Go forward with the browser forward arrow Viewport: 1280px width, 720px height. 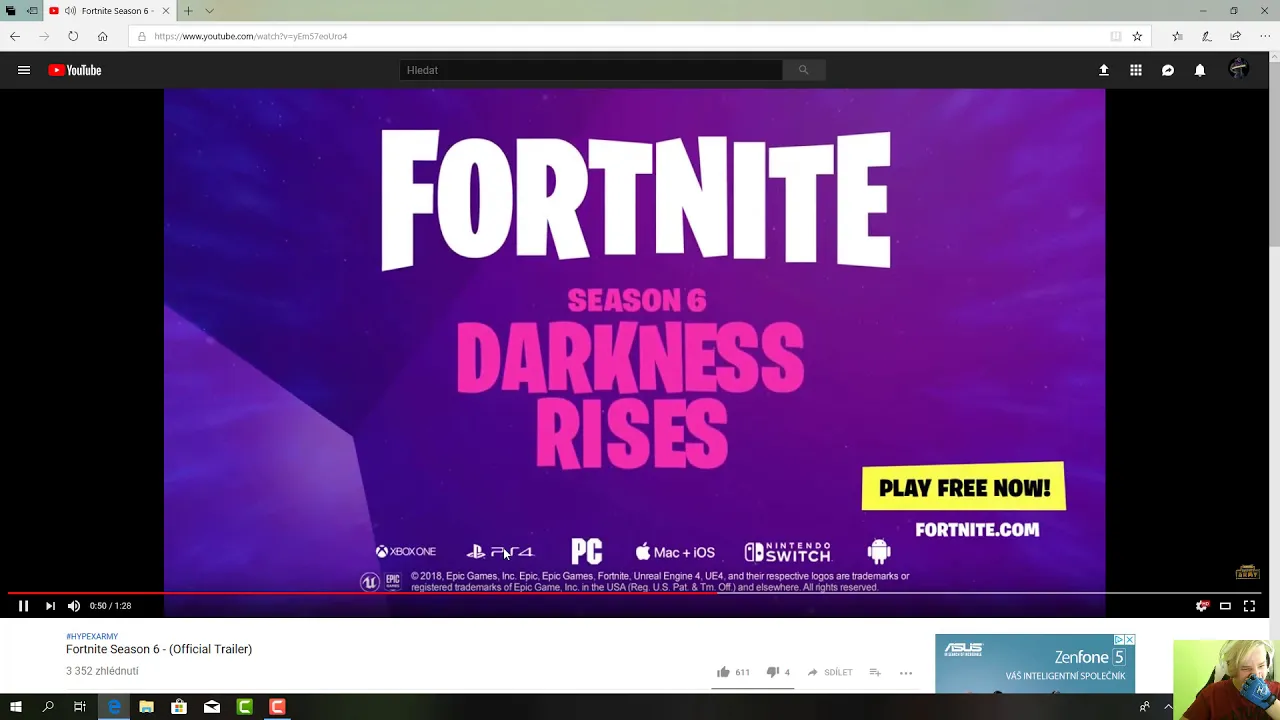click(x=44, y=36)
